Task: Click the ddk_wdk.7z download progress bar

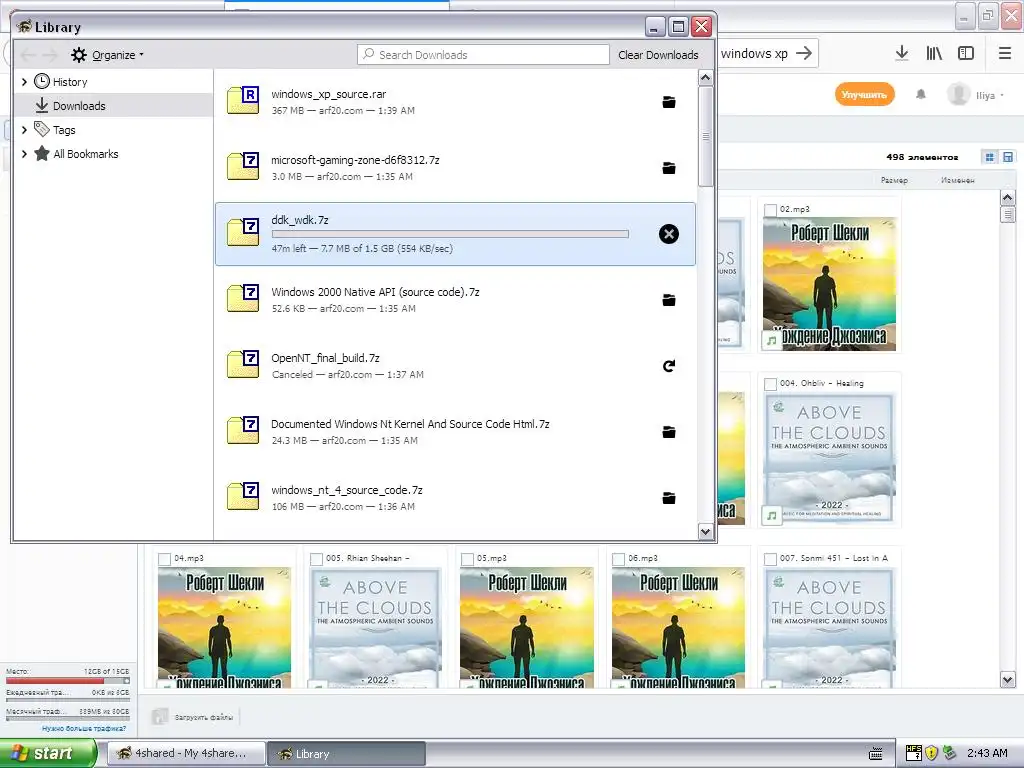Action: (x=450, y=234)
